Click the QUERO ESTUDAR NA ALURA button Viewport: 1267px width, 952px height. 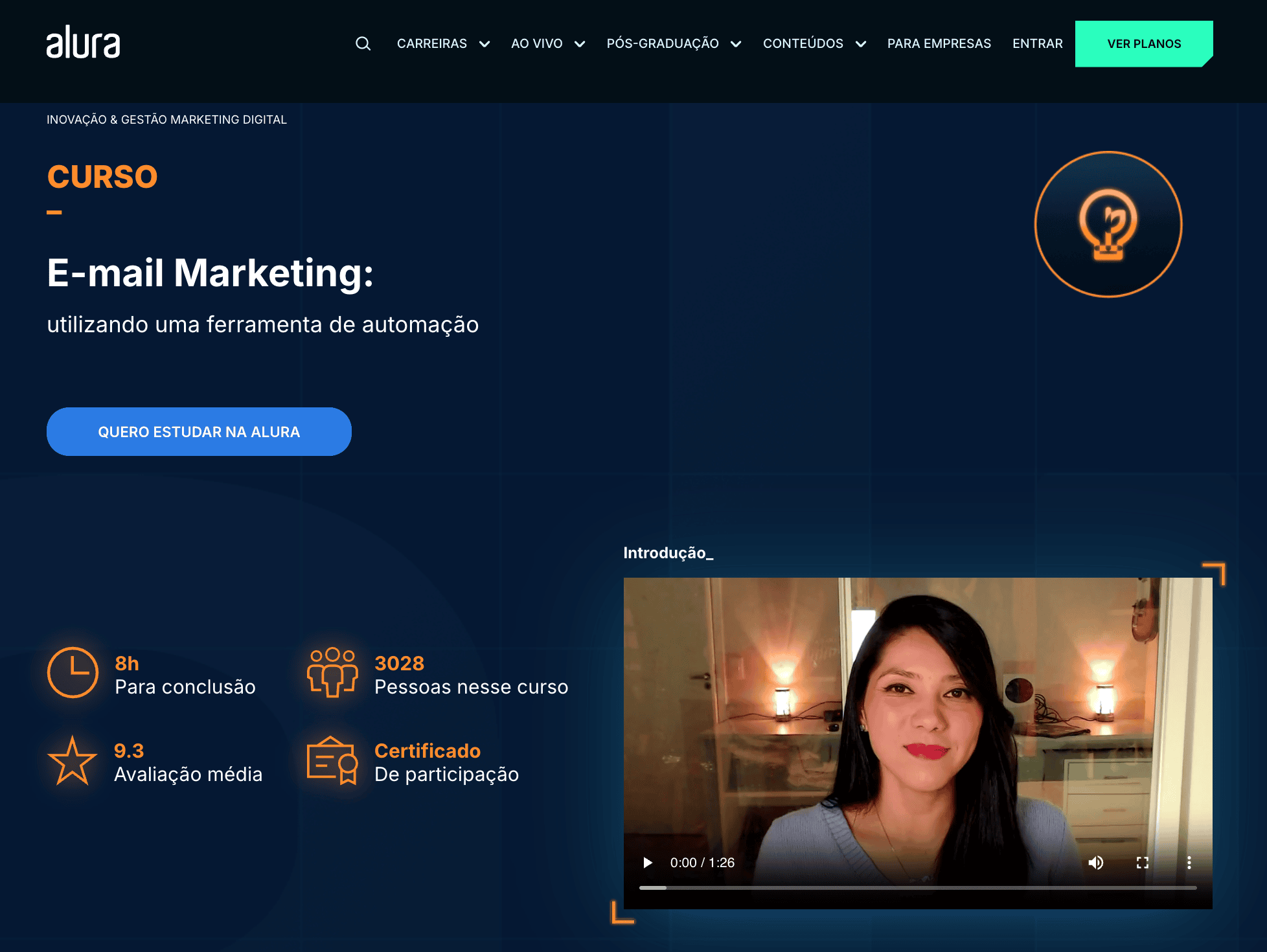pyautogui.click(x=199, y=431)
